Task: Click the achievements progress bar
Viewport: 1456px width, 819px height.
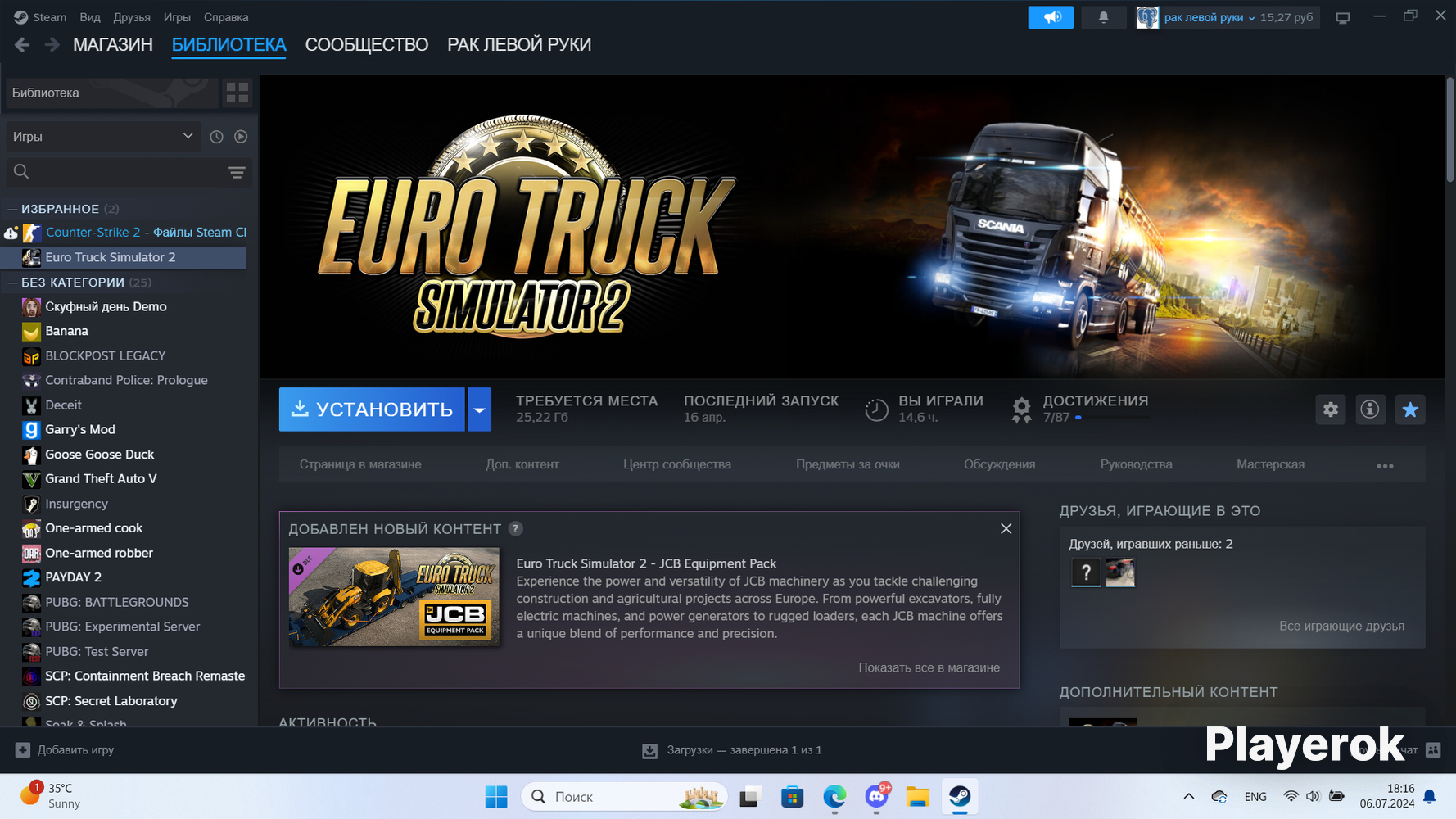Action: pyautogui.click(x=1114, y=418)
